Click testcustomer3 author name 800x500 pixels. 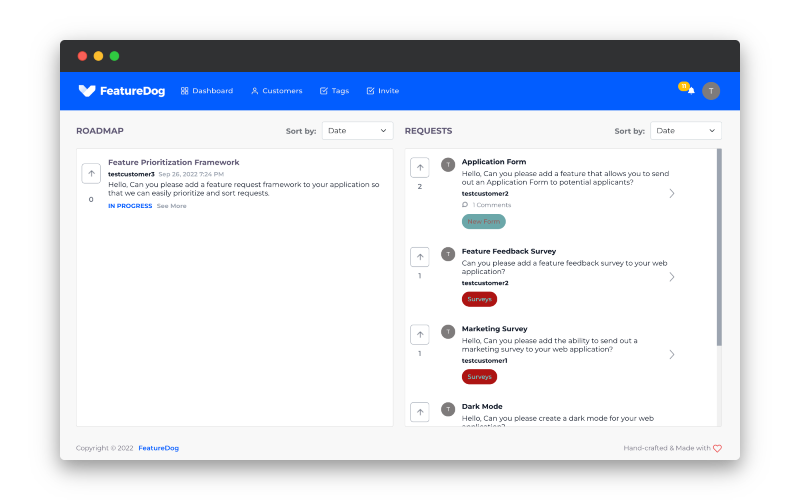pyautogui.click(x=131, y=174)
